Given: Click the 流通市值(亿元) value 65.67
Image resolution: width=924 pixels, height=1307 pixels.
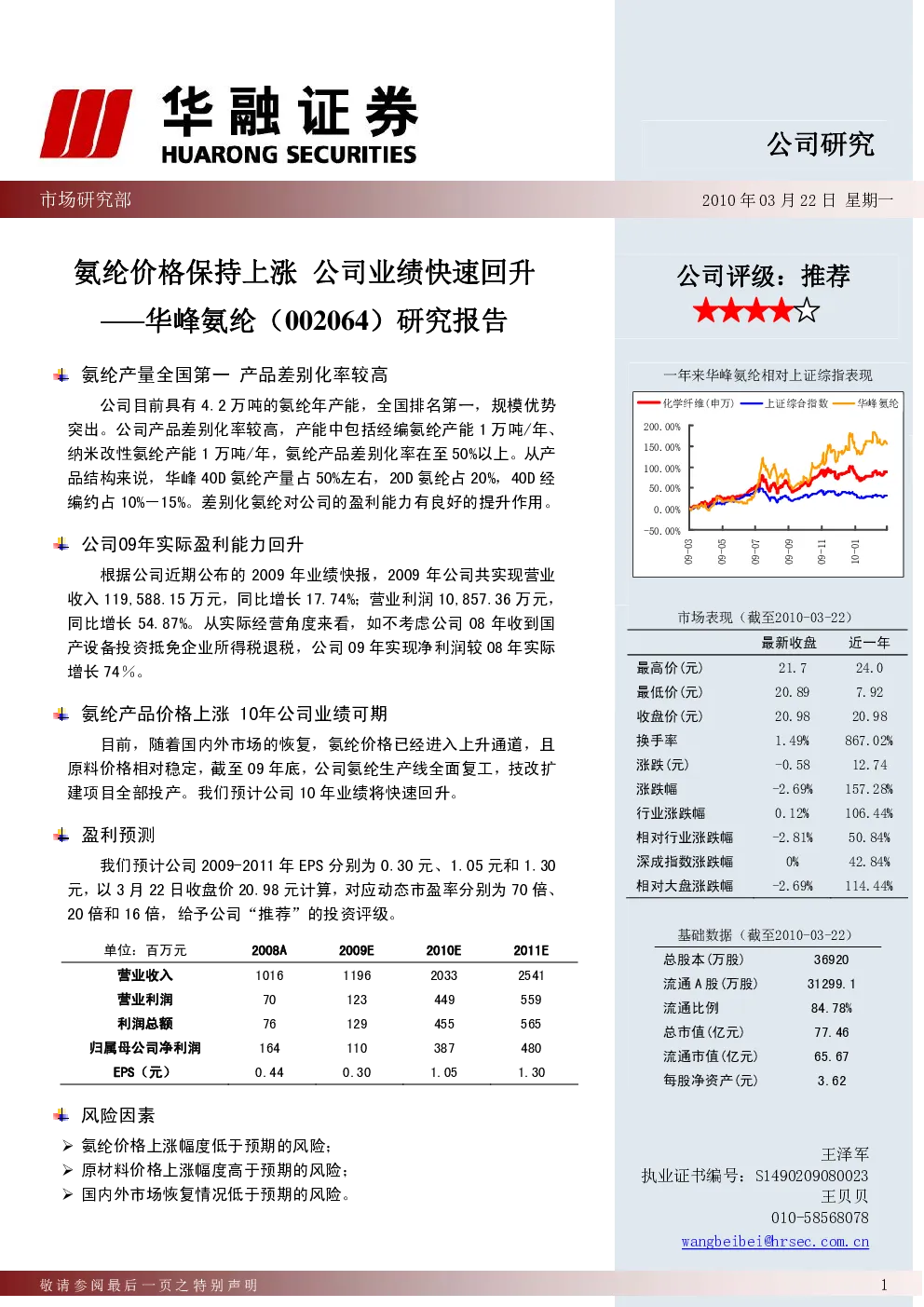Looking at the screenshot, I should click(x=832, y=1056).
